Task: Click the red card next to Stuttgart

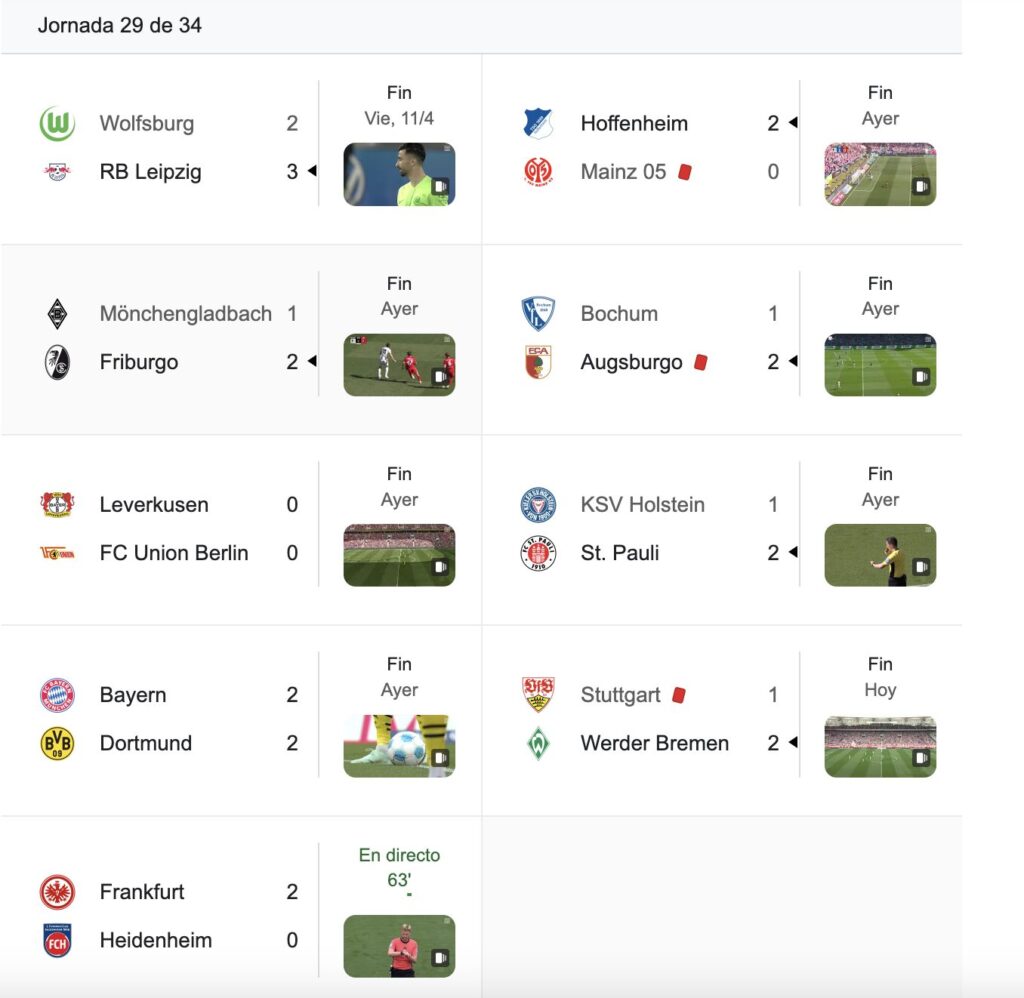Action: point(679,695)
